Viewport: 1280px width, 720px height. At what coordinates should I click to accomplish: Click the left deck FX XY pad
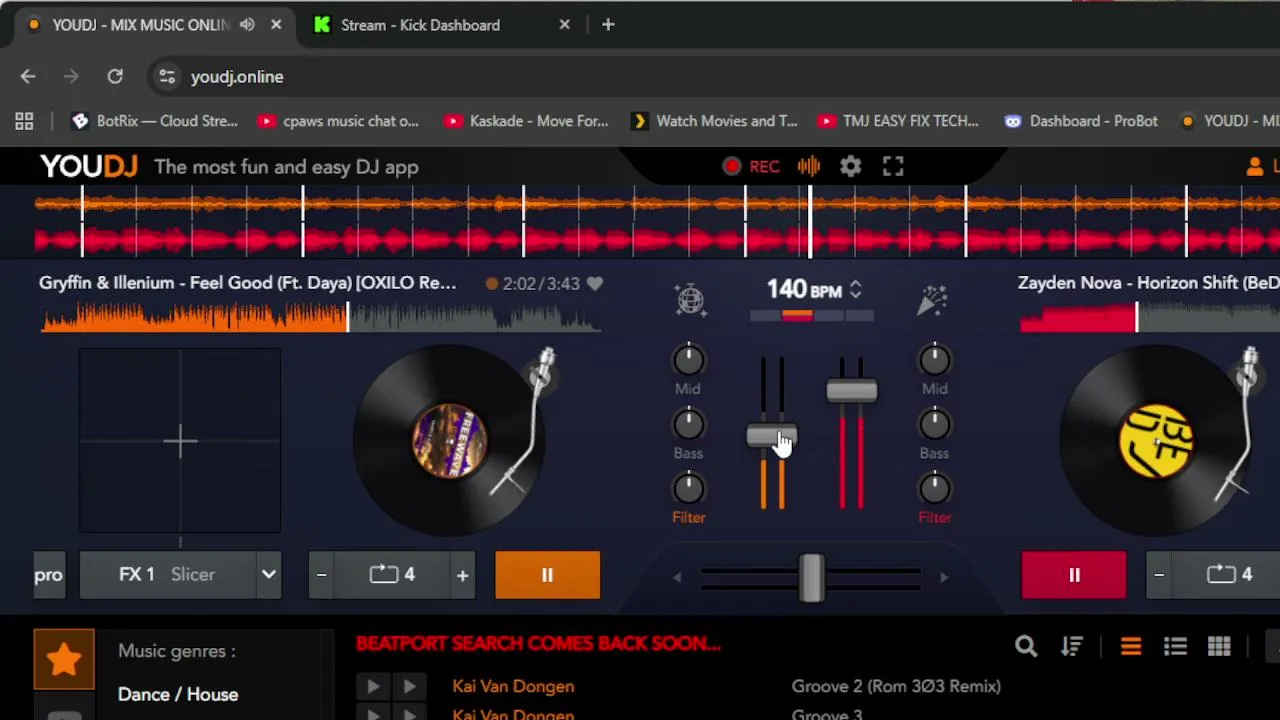(x=180, y=441)
